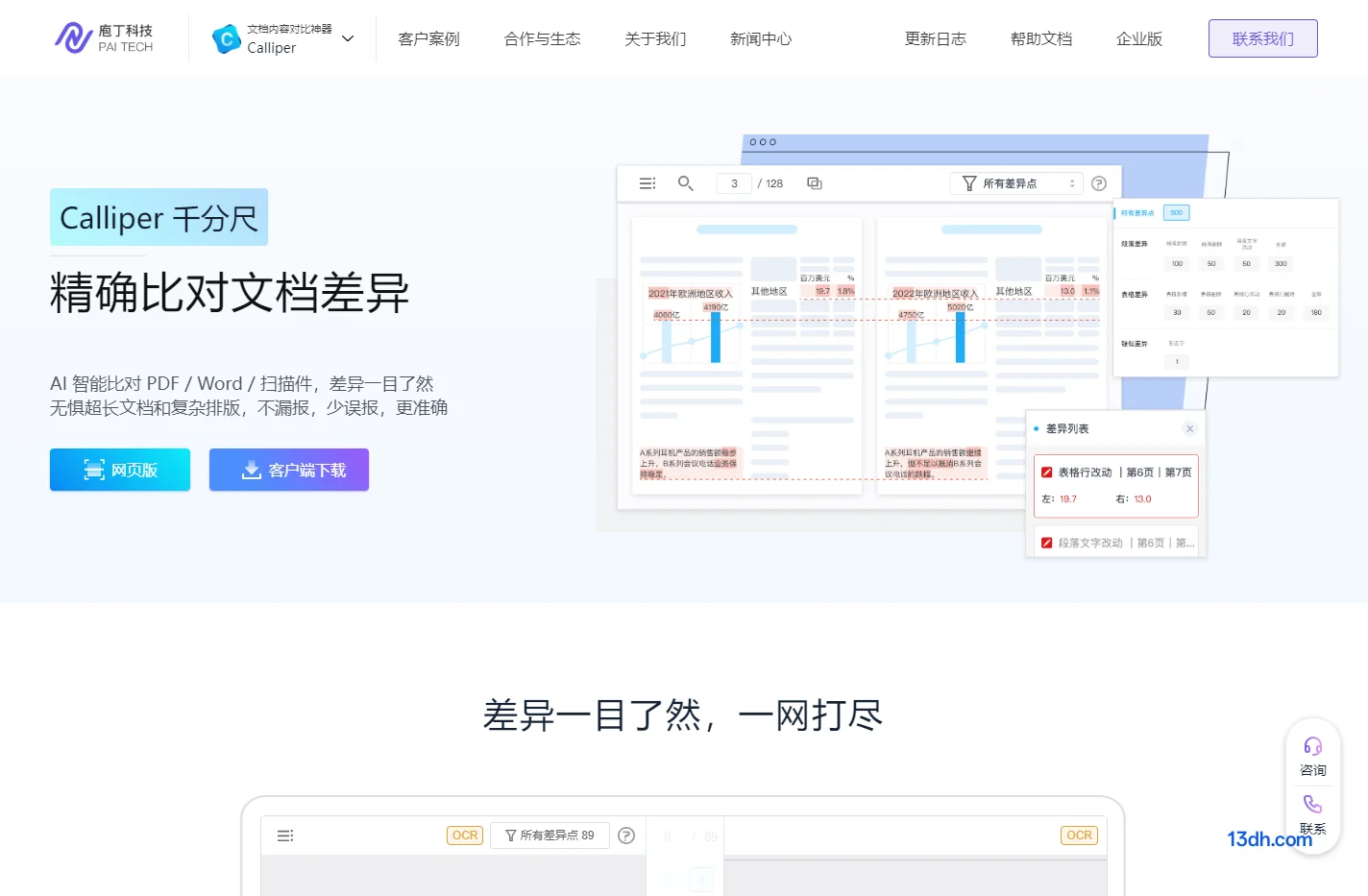Screen dimensions: 1368x896
Task: Close the 差异列表 panel
Action: [1189, 428]
